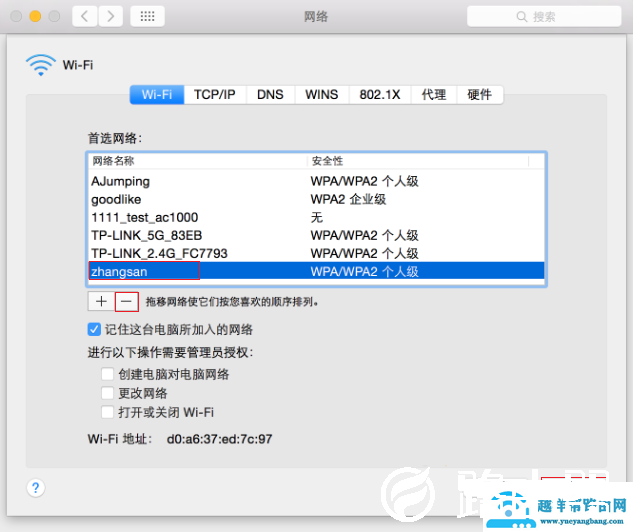Image resolution: width=633 pixels, height=532 pixels.
Task: Select the 1111_test_ac1000 network
Action: (x=316, y=218)
